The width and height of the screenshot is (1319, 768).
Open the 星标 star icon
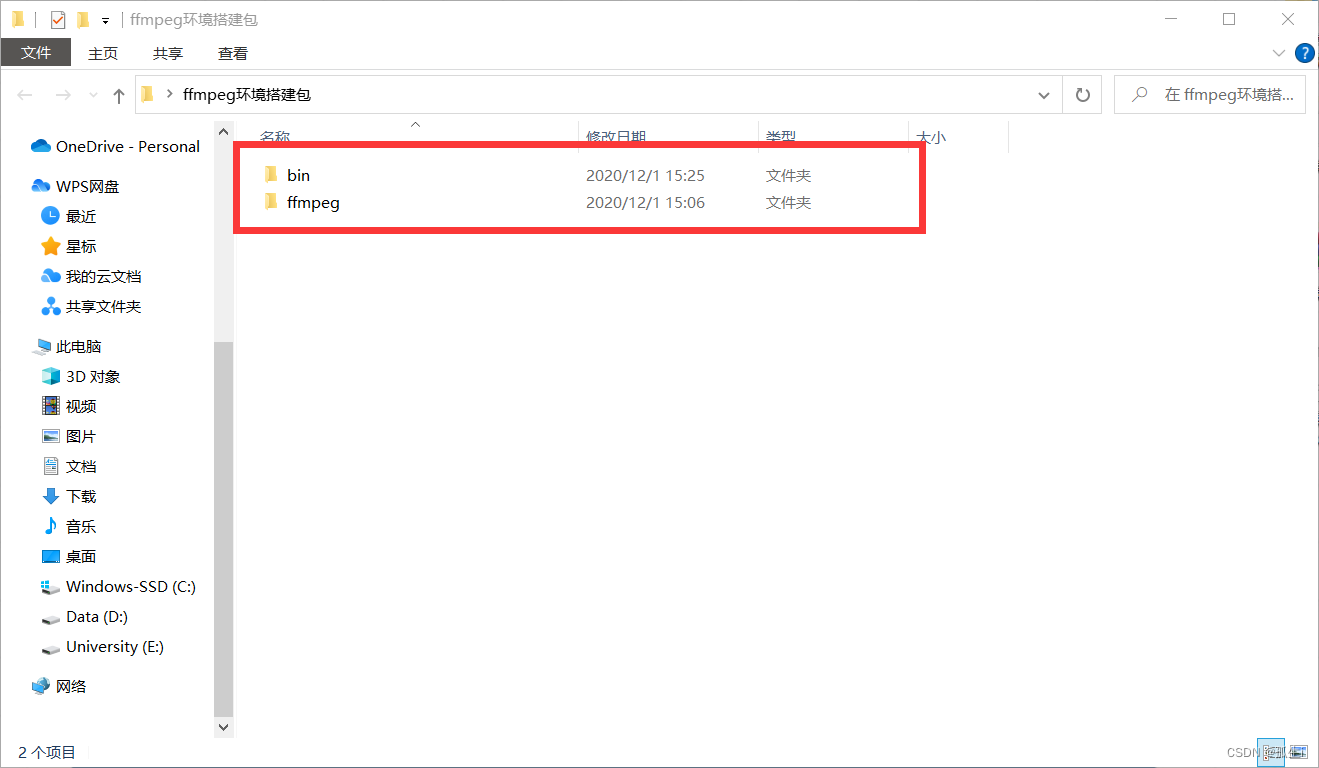click(x=51, y=246)
